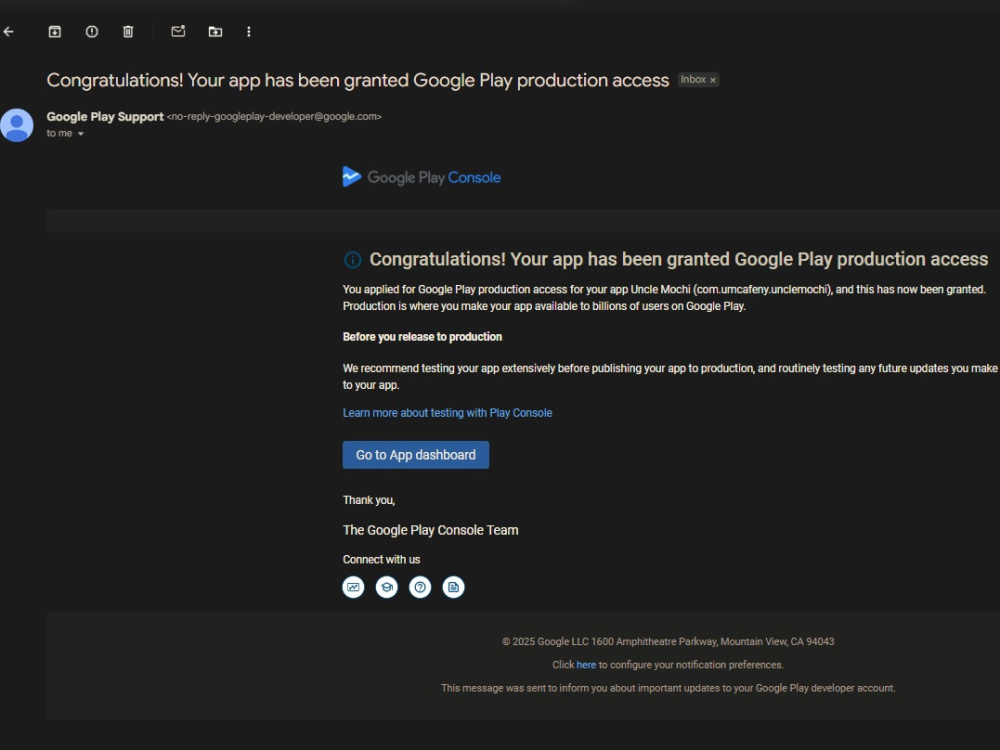1000x750 pixels.
Task: Open the blog document icon under Connect with us
Action: pyautogui.click(x=453, y=587)
